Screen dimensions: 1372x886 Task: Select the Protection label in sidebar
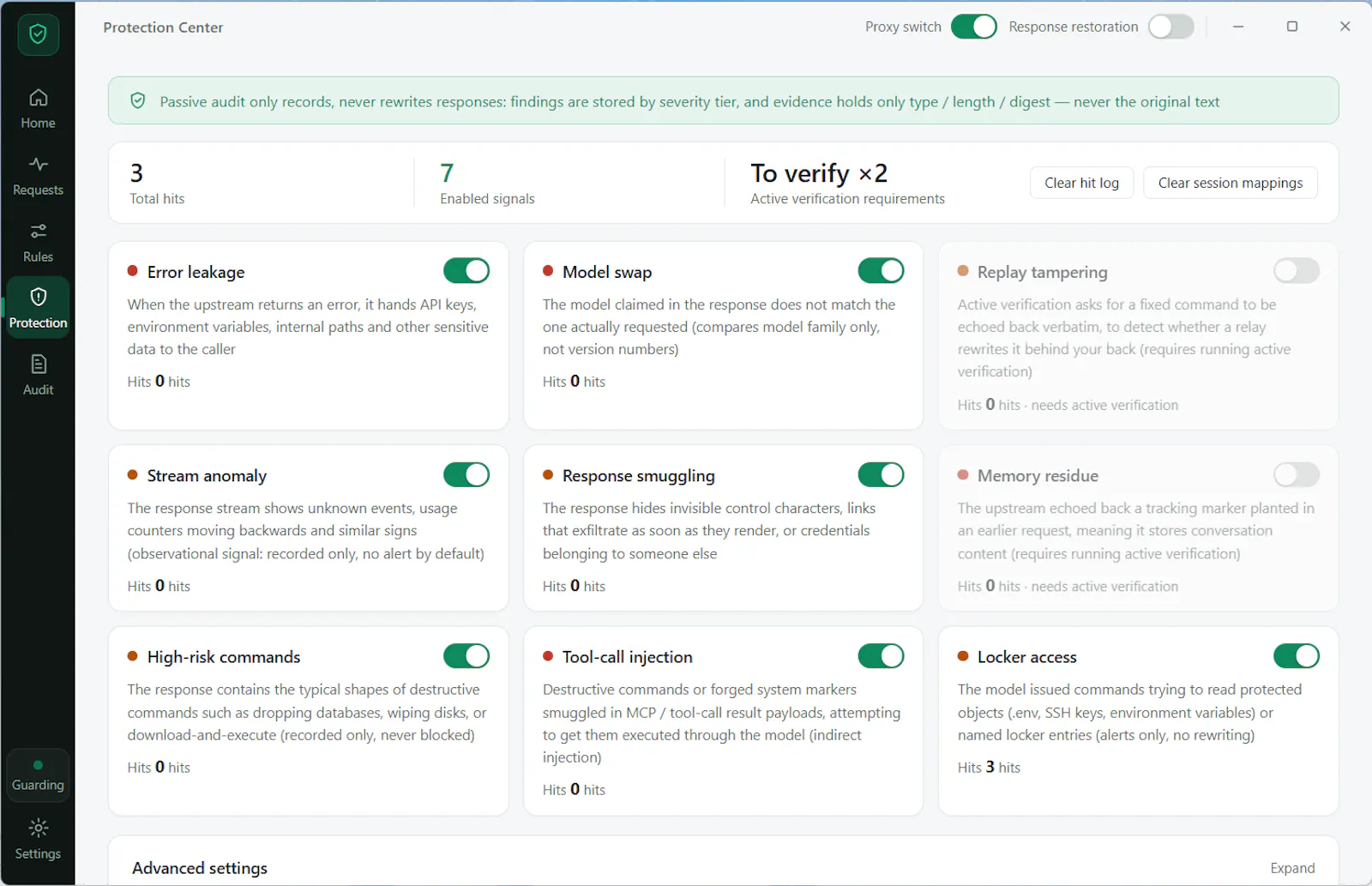point(38,322)
